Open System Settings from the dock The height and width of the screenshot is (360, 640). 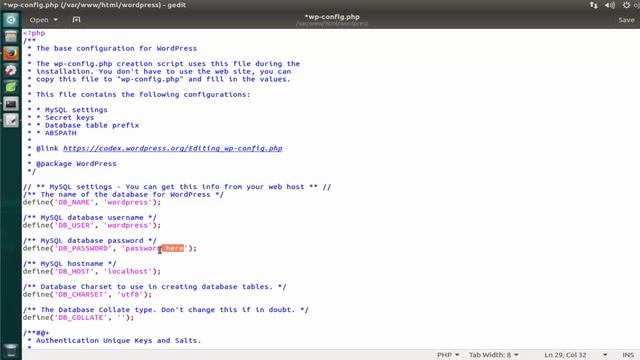click(x=11, y=70)
